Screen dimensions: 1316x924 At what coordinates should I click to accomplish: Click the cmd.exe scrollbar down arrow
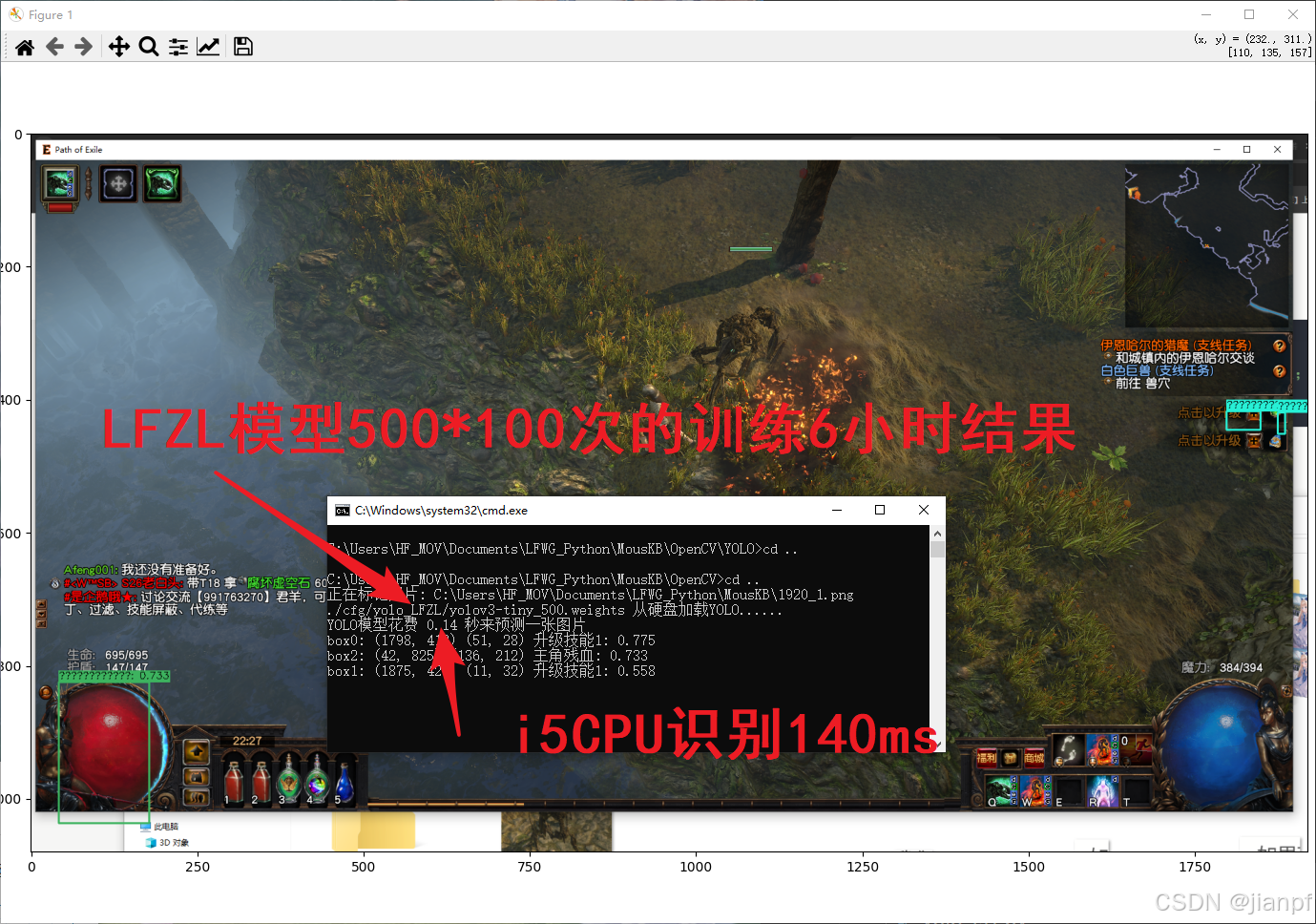click(x=937, y=745)
